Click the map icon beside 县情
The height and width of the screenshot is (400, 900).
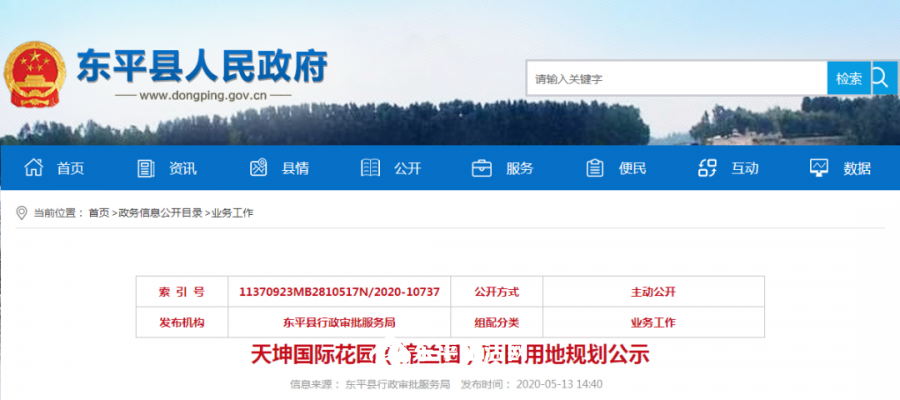coord(258,168)
